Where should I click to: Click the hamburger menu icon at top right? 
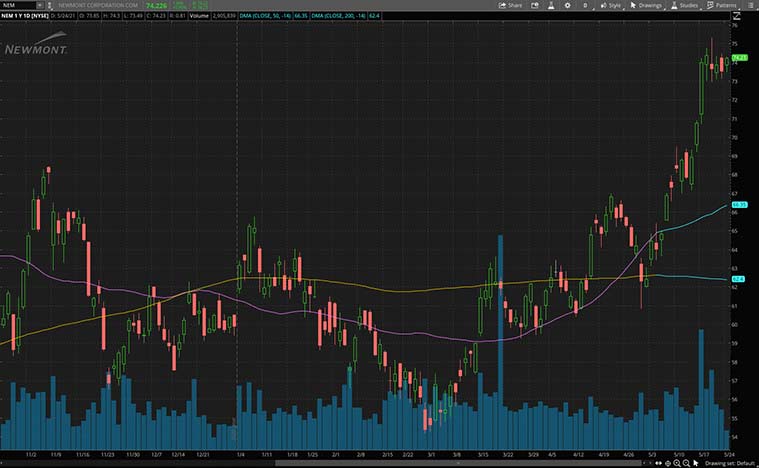tap(749, 5)
